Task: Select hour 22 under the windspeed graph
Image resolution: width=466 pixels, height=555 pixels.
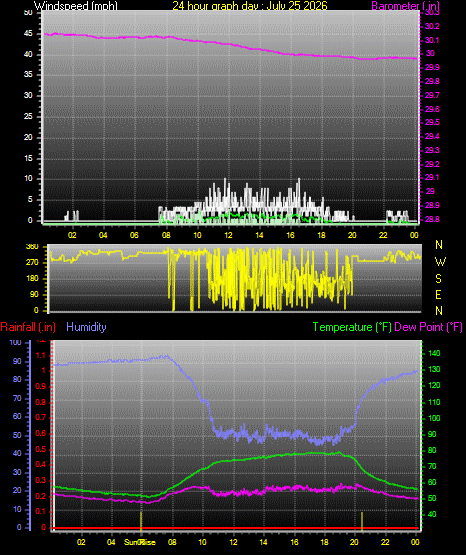Action: [383, 235]
